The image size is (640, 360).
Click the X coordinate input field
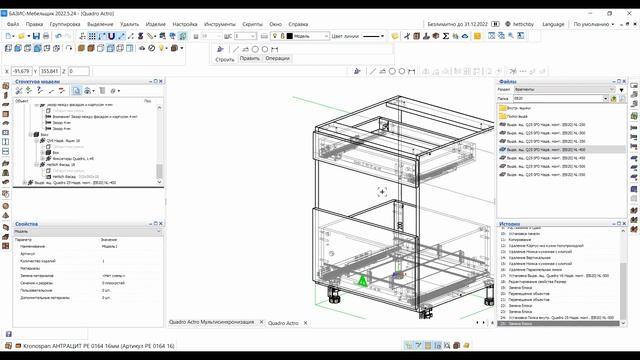(21, 71)
